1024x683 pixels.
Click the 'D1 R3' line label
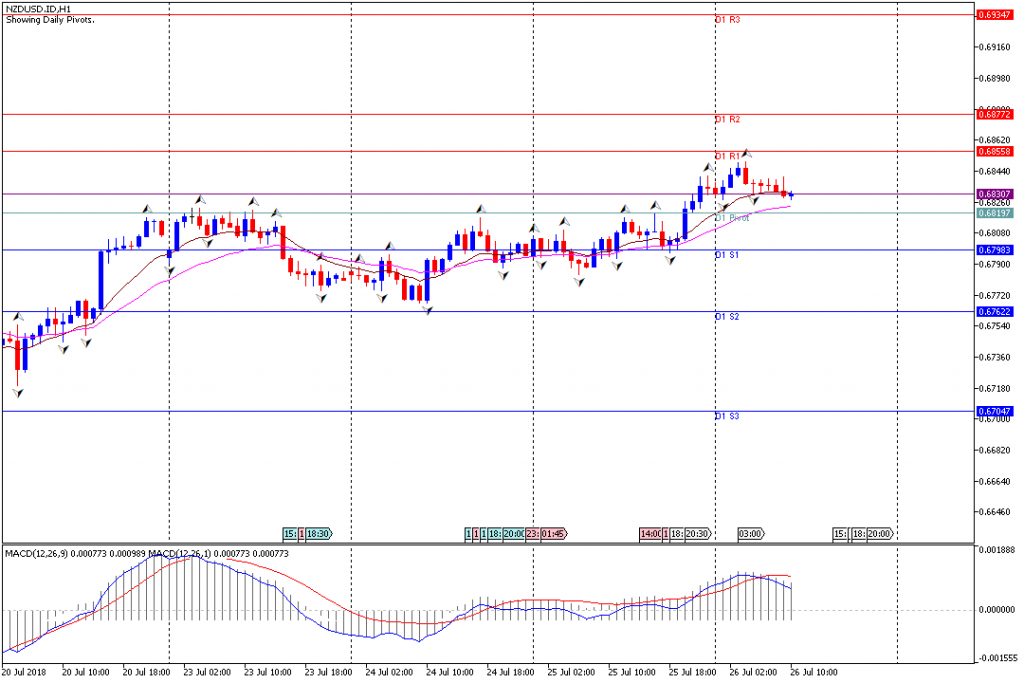[727, 20]
